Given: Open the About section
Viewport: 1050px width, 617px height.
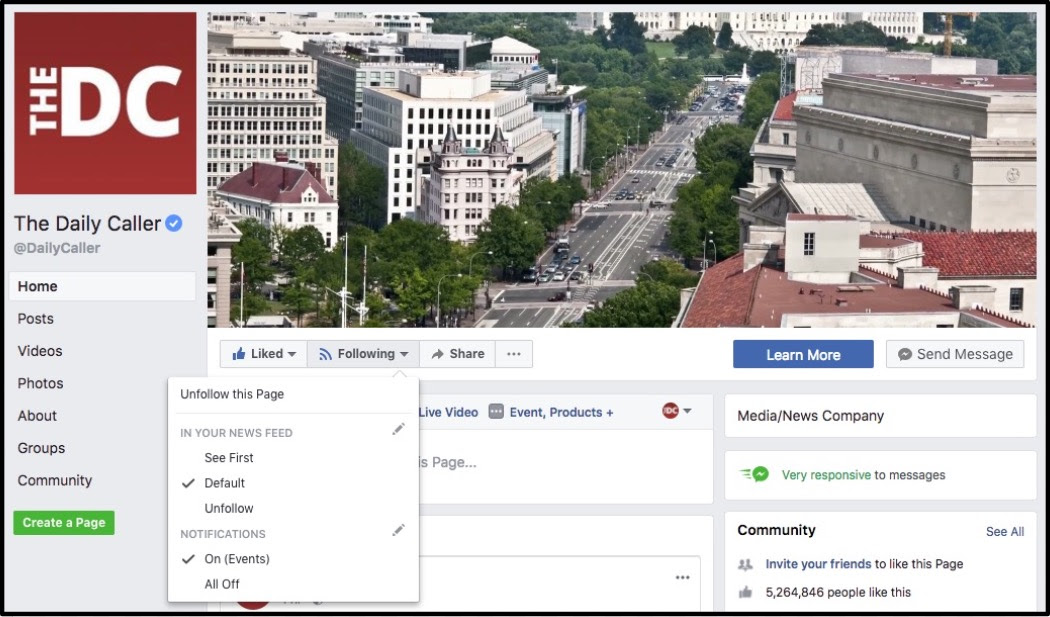Looking at the screenshot, I should pos(37,415).
